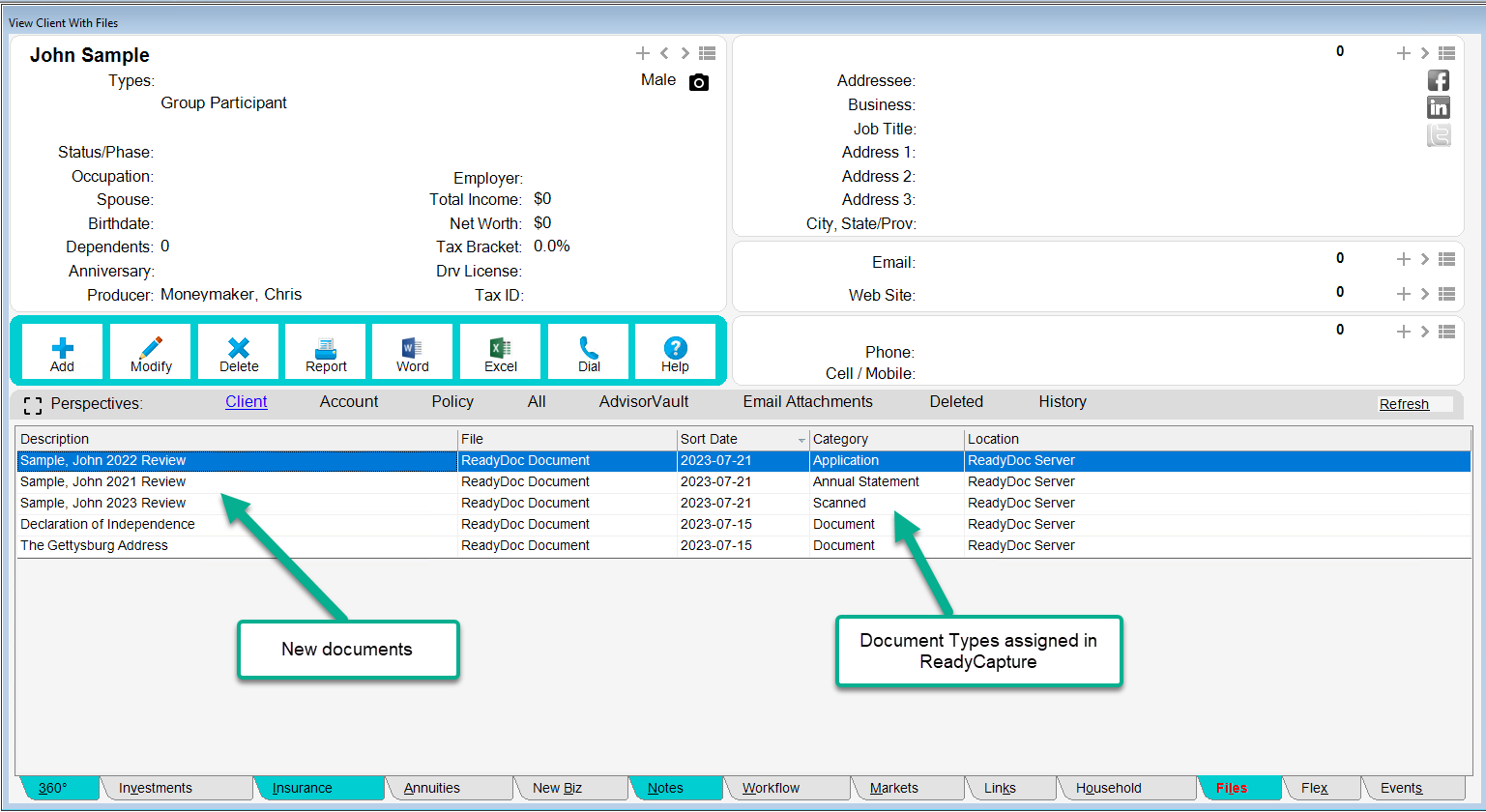Click the Report printer button
Image resolution: width=1486 pixels, height=812 pixels.
click(x=326, y=354)
